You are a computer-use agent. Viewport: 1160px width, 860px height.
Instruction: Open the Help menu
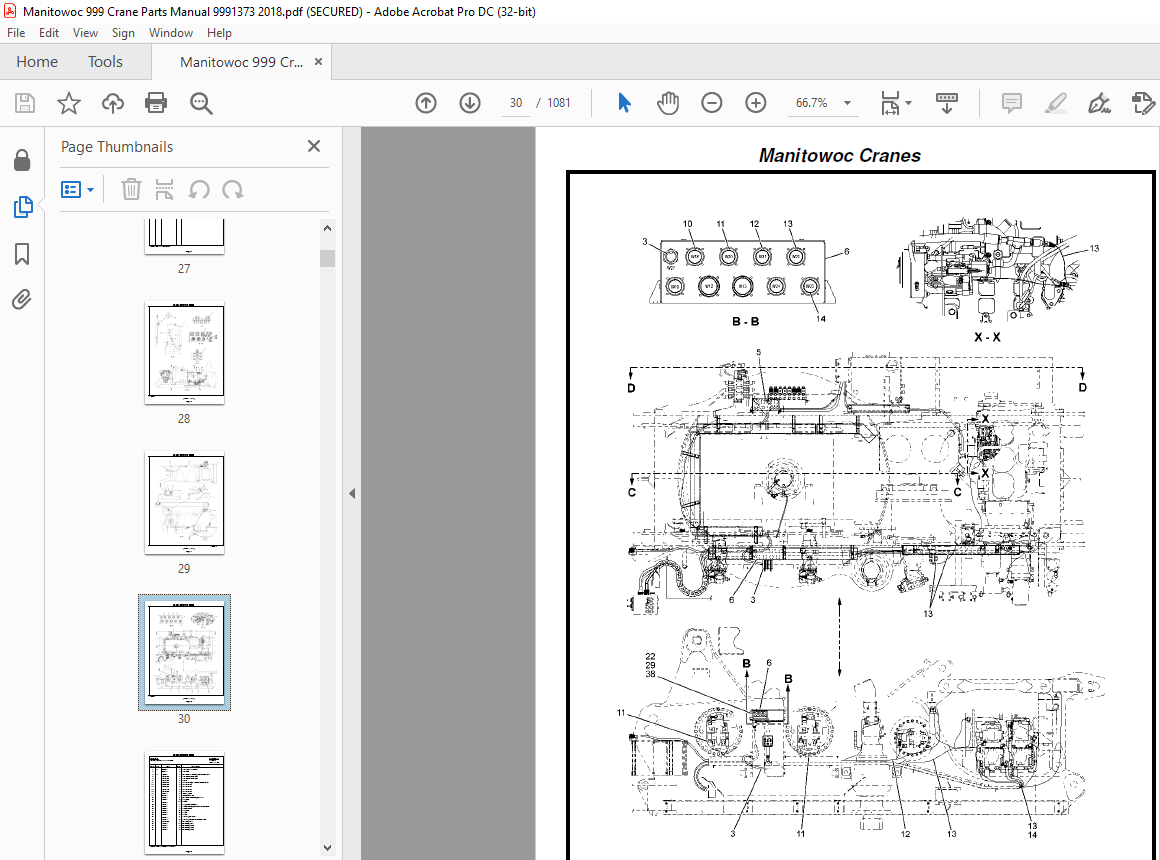(219, 33)
